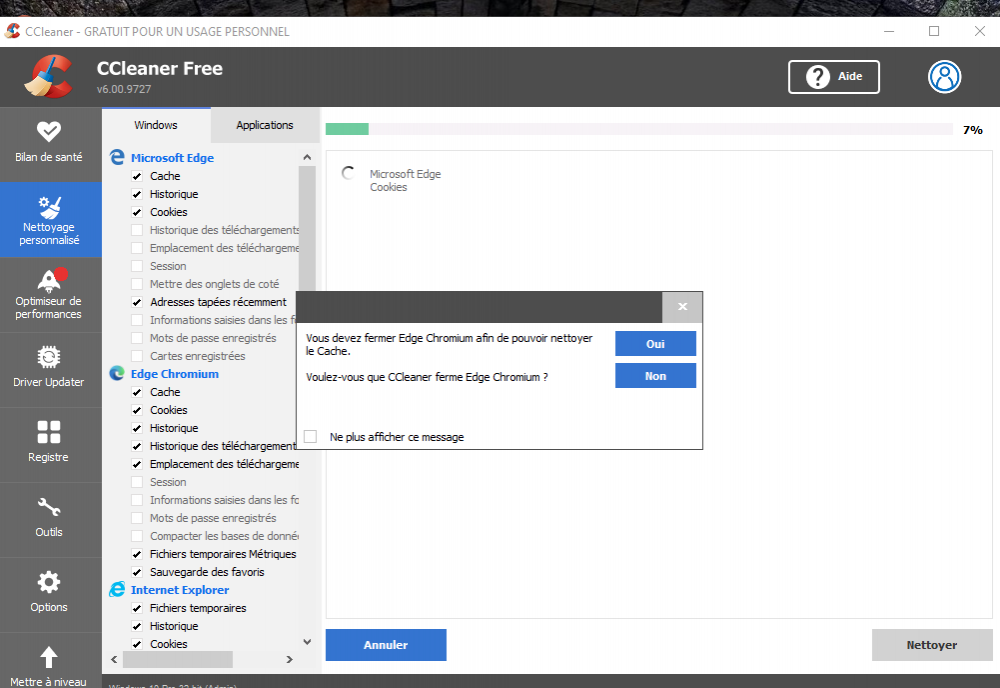
Task: Uncheck Cookies under Internet Explorer
Action: click(136, 644)
